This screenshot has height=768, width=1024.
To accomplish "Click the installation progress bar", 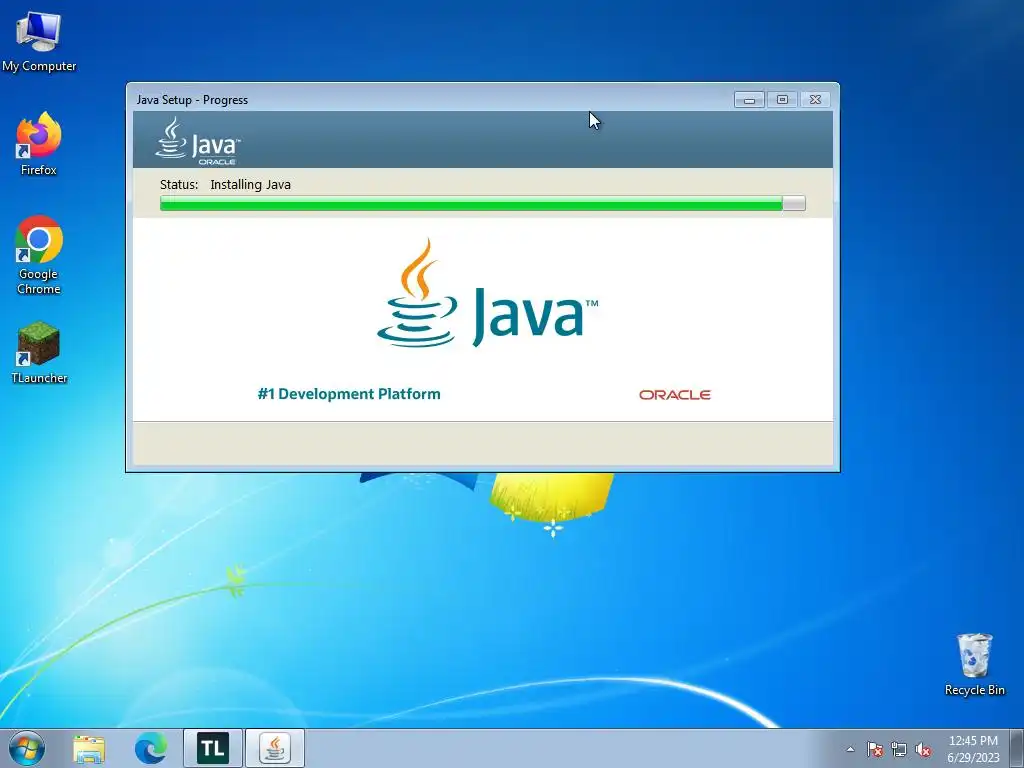I will [483, 203].
